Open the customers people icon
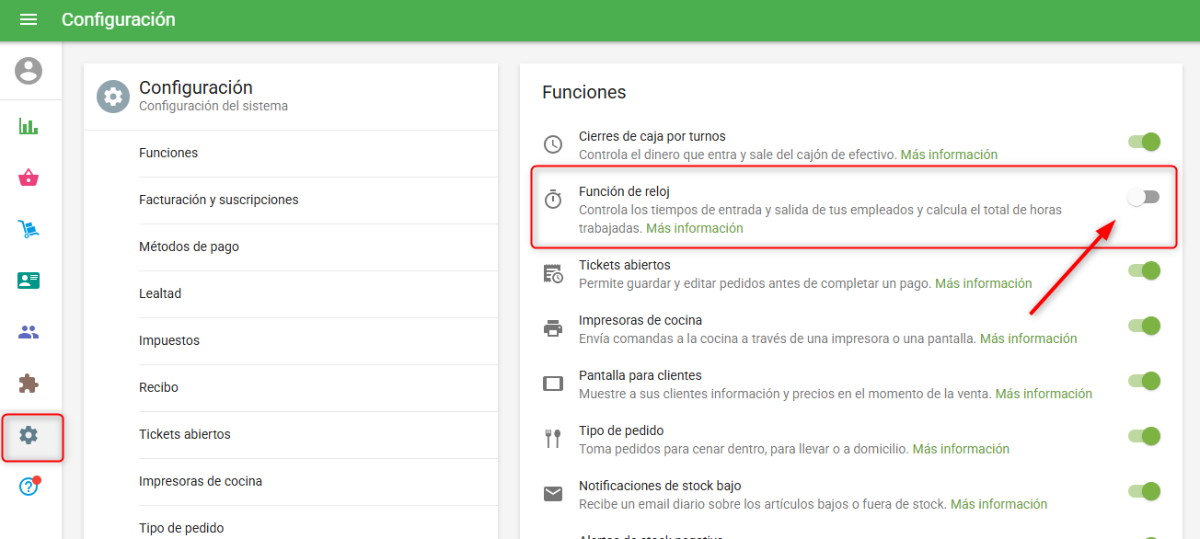1200x539 pixels. click(29, 332)
